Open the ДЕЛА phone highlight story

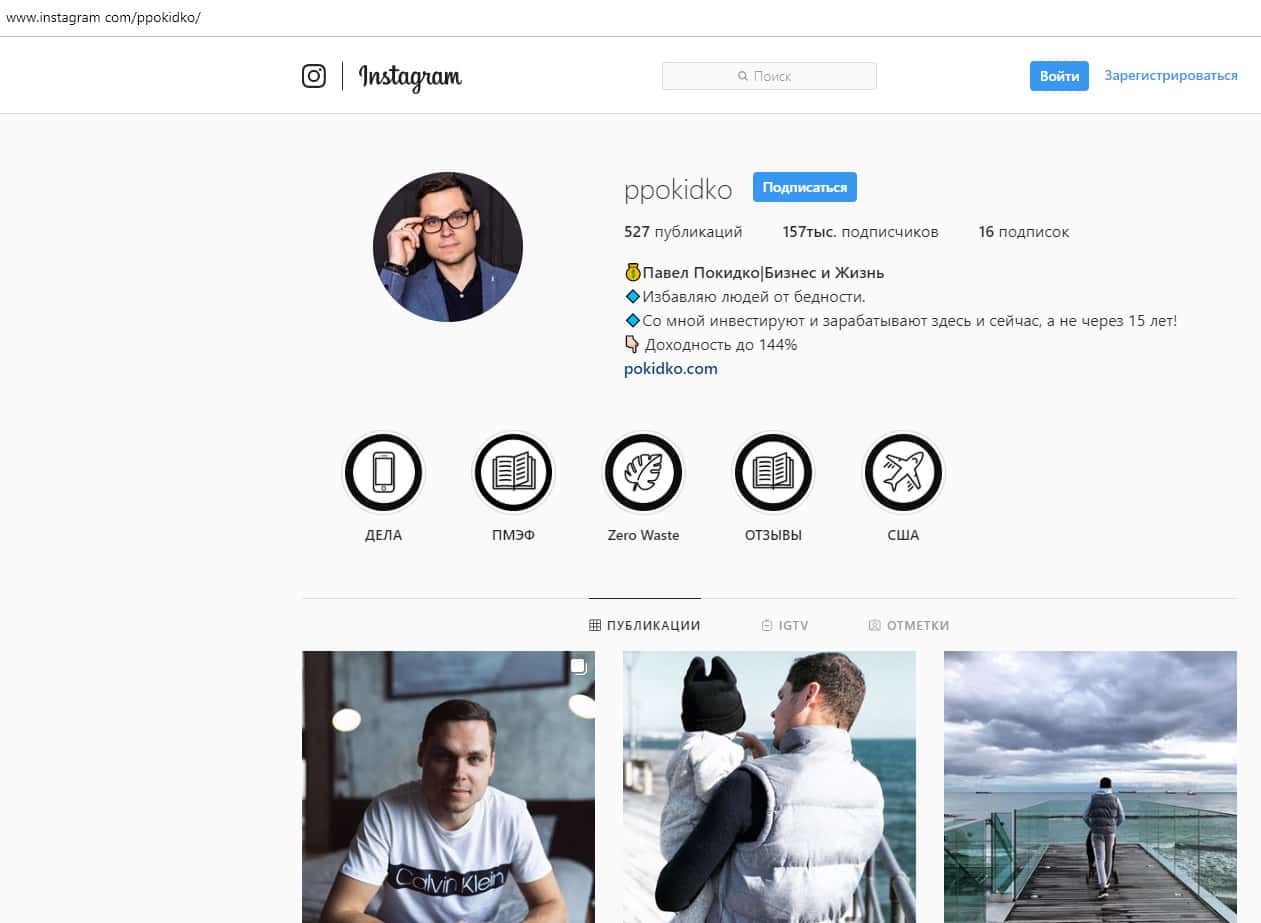tap(383, 473)
